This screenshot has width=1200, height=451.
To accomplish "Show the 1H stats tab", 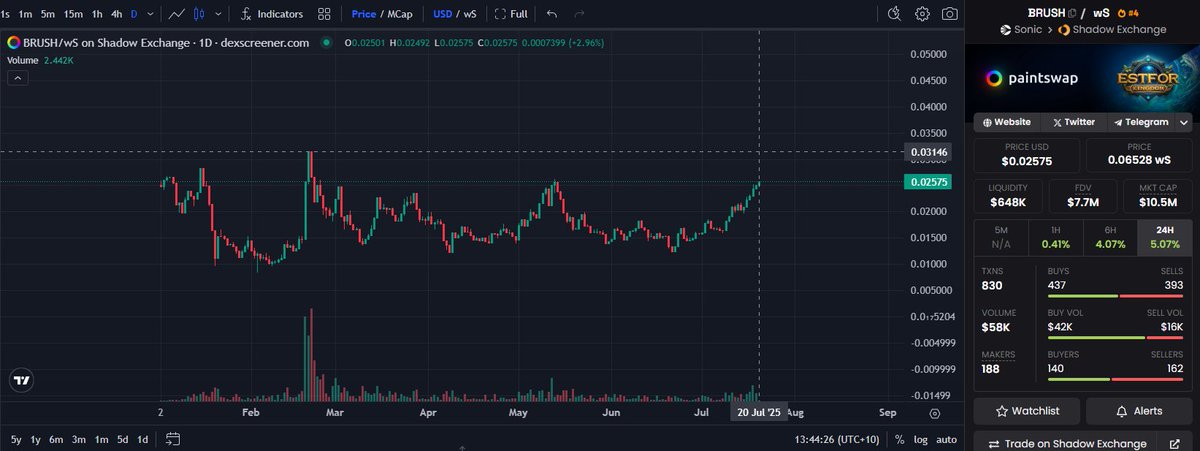I will point(1055,236).
